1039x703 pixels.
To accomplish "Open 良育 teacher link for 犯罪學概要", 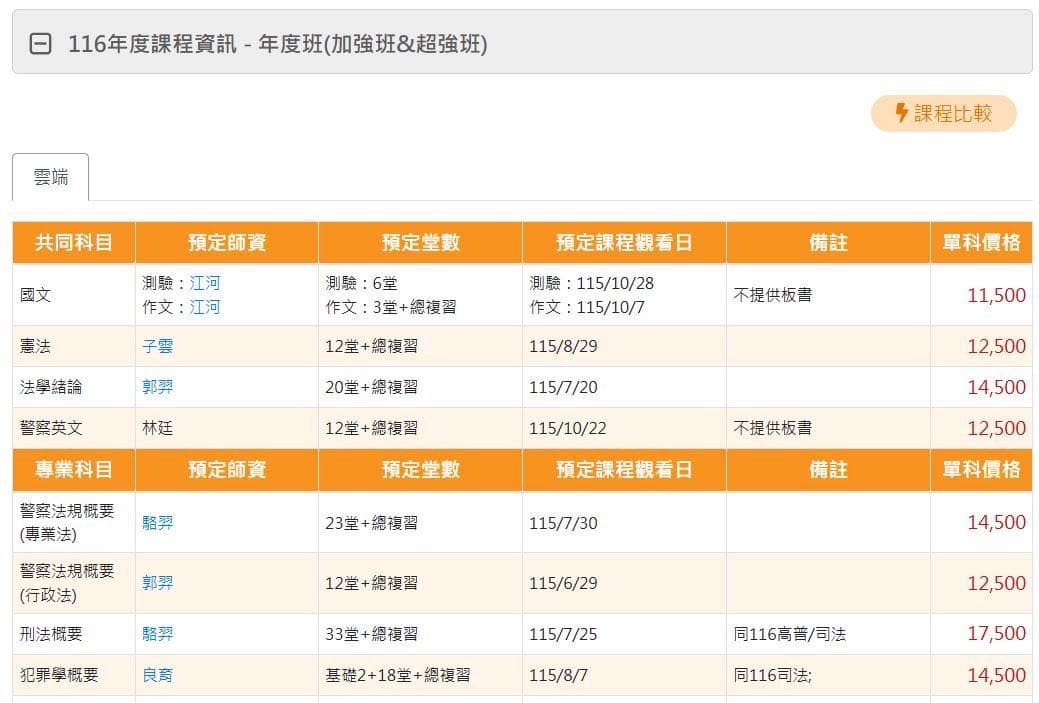I will pyautogui.click(x=158, y=675).
